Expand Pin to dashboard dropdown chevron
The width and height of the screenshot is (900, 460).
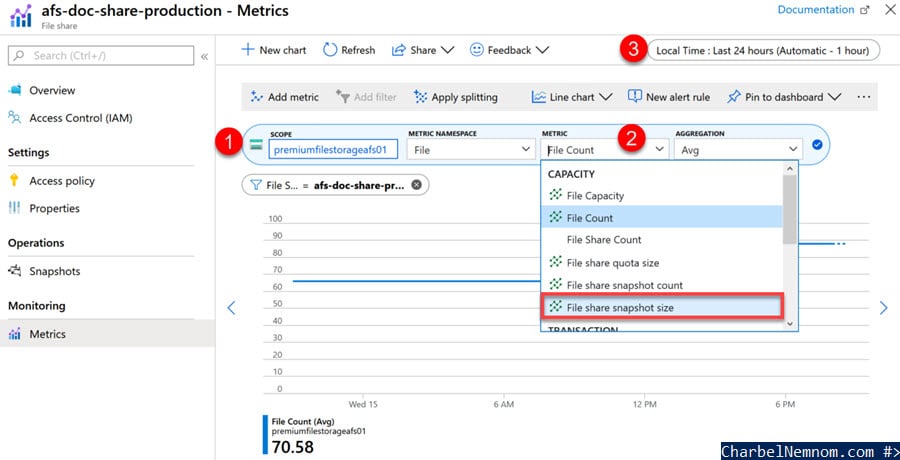coord(835,97)
